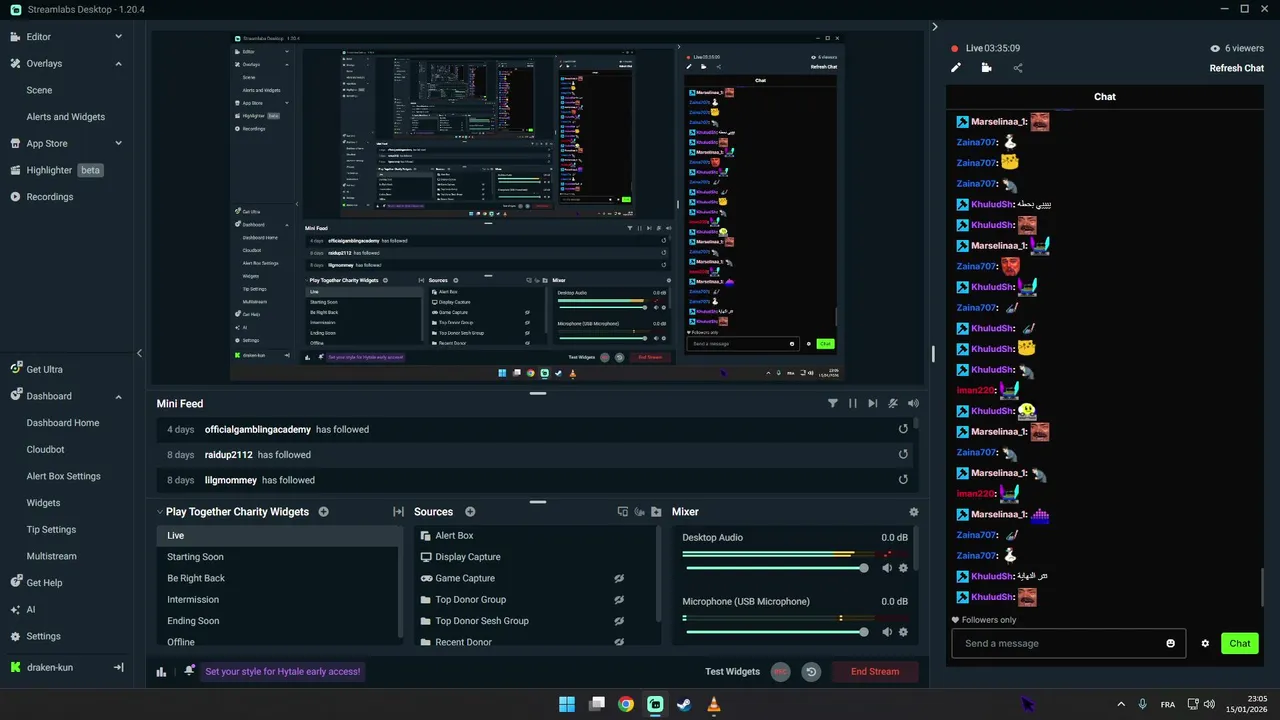
Task: Open the Get Ultra upgrade
Action: pos(44,369)
